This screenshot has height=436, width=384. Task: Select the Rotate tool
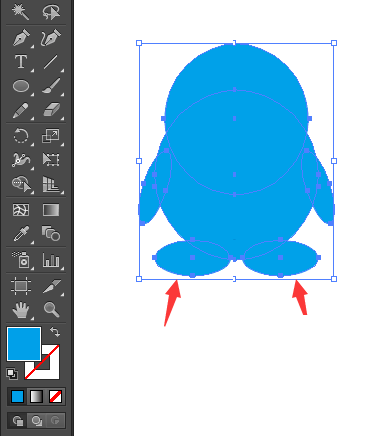[21, 136]
